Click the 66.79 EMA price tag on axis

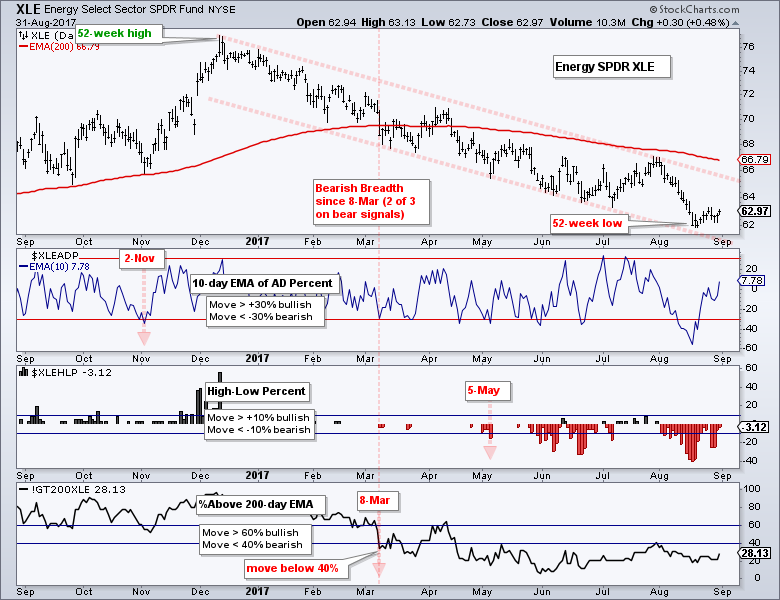click(755, 160)
